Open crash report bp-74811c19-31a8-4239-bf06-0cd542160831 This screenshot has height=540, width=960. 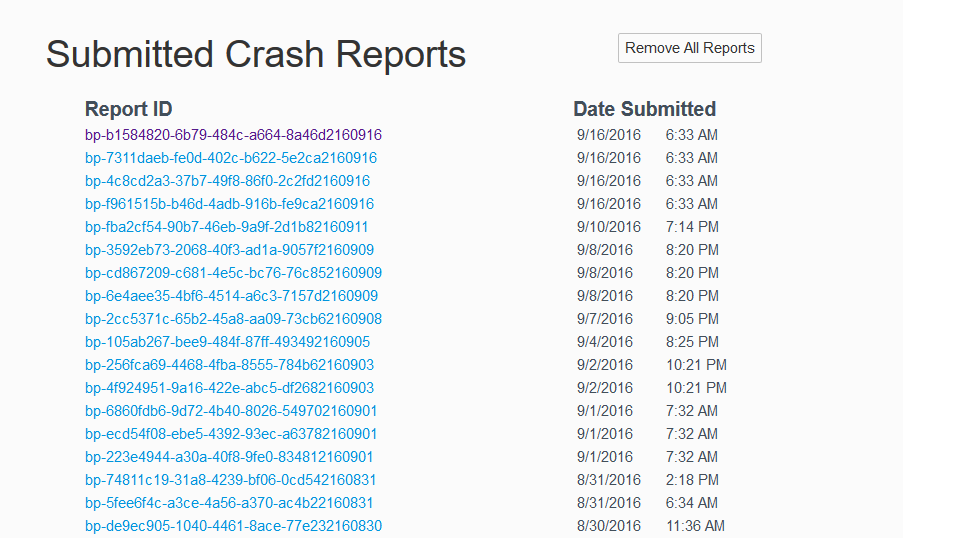tap(231, 480)
